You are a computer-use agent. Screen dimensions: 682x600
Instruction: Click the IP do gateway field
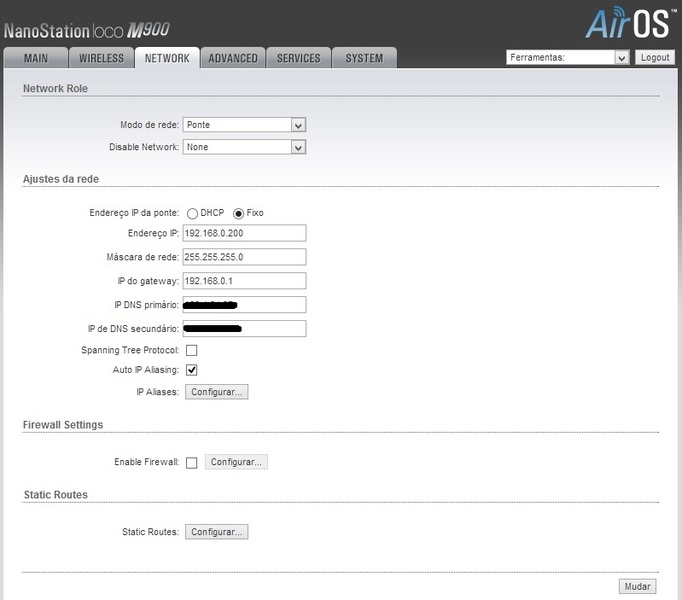(244, 281)
